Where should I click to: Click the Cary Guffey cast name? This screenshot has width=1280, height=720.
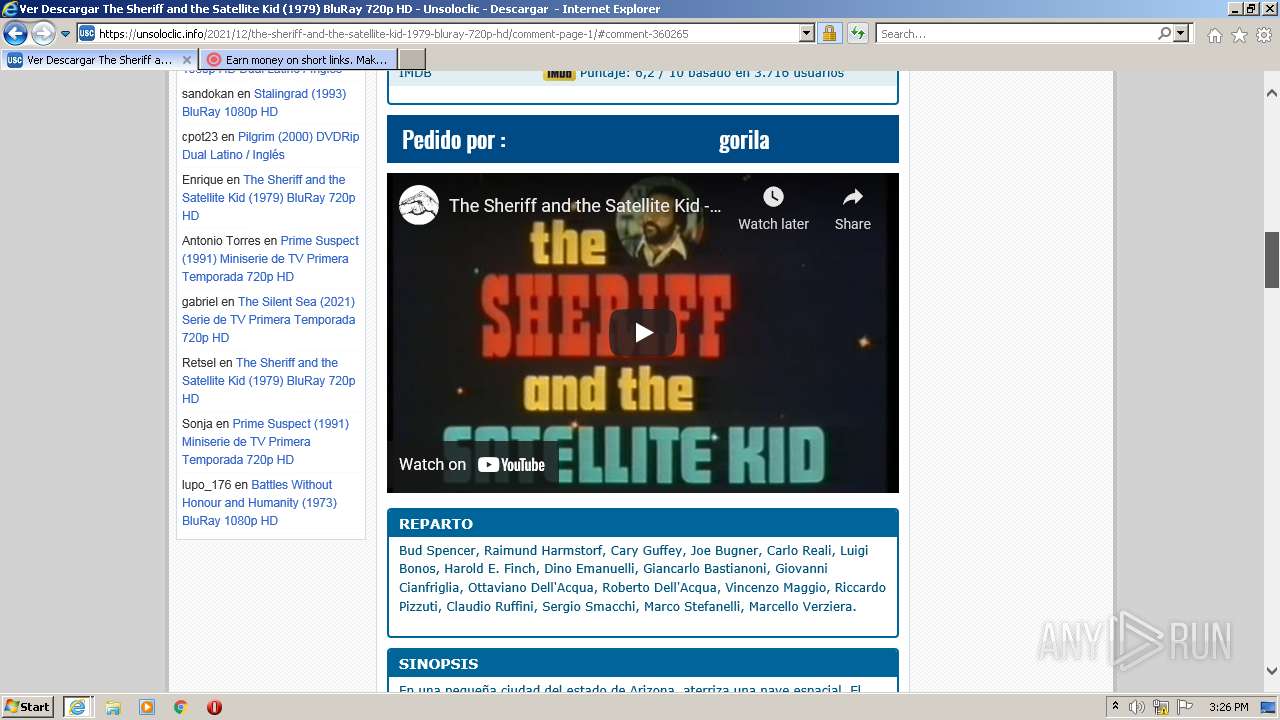point(646,551)
